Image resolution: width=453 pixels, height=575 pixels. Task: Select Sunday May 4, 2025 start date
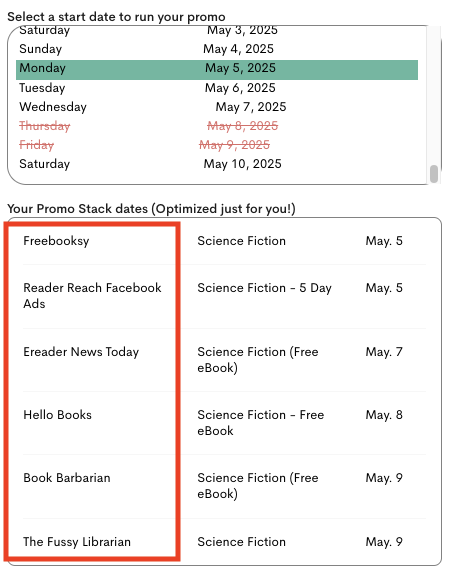click(x=217, y=49)
